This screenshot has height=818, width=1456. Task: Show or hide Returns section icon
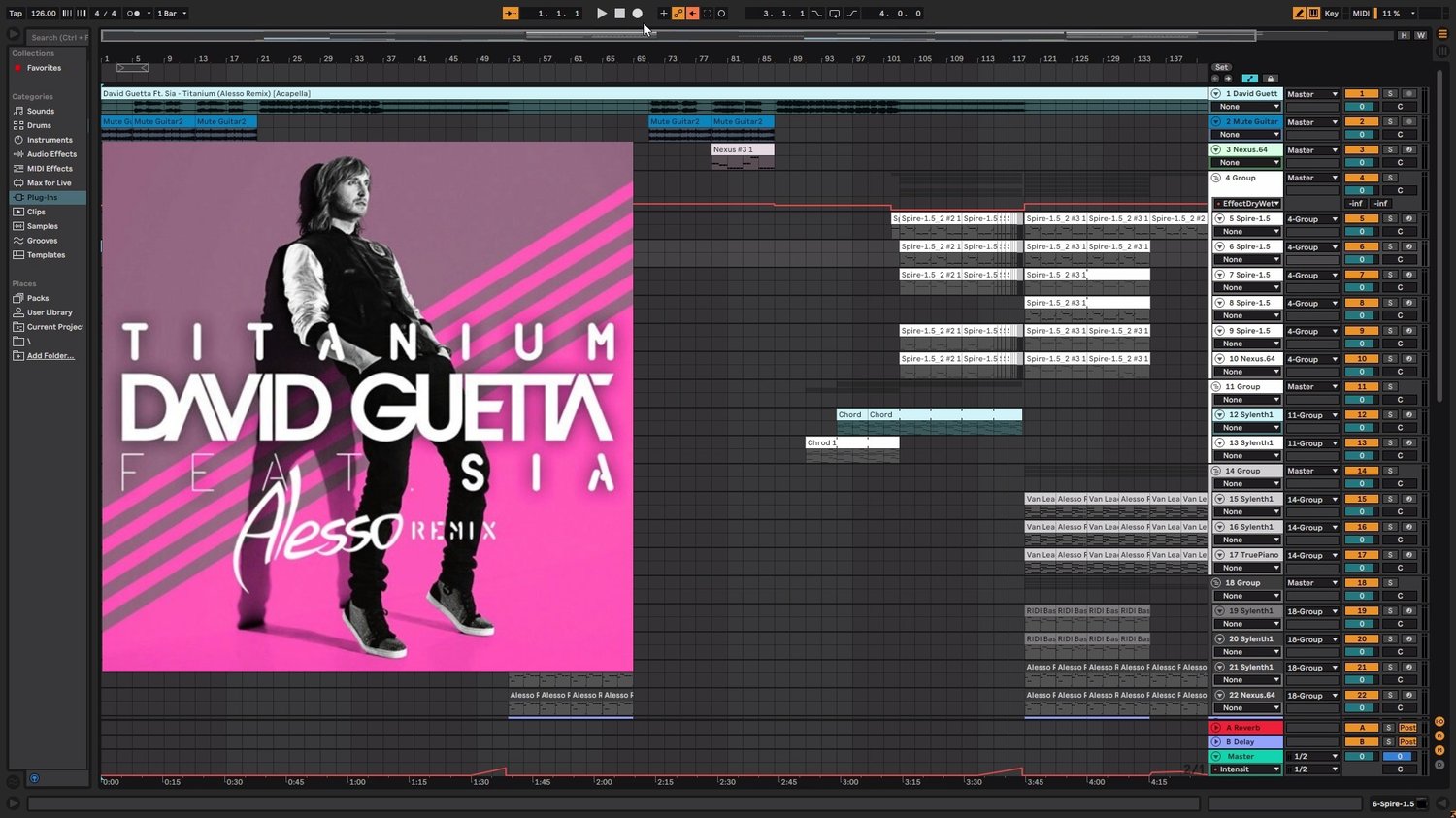click(x=1439, y=736)
